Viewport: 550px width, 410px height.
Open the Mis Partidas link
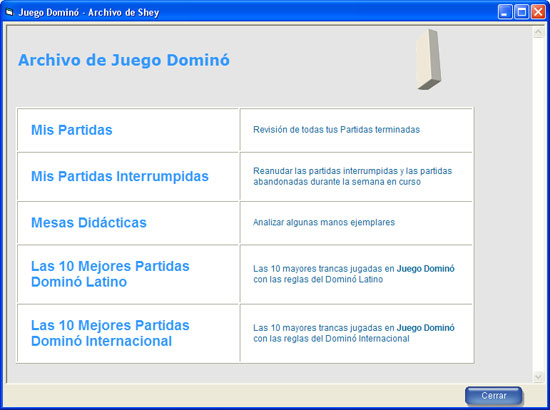click(72, 130)
